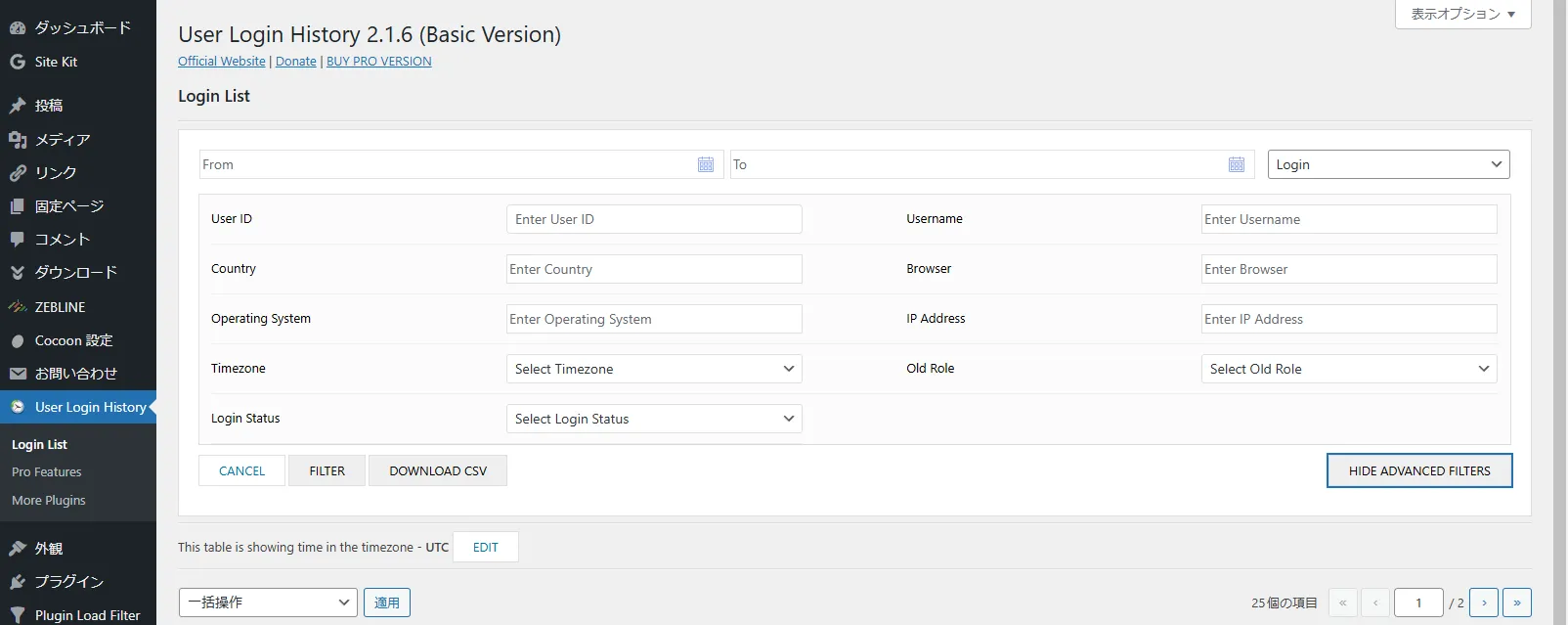The height and width of the screenshot is (625, 1568).
Task: Open the Donate link
Action: pos(296,61)
